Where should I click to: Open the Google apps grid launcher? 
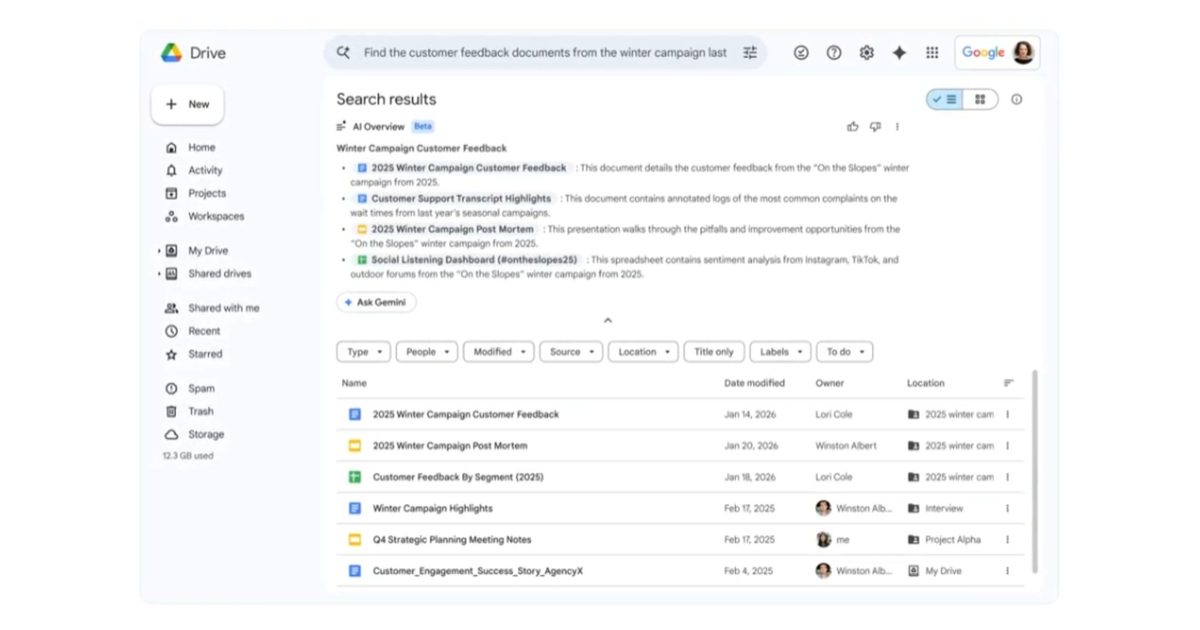[932, 52]
